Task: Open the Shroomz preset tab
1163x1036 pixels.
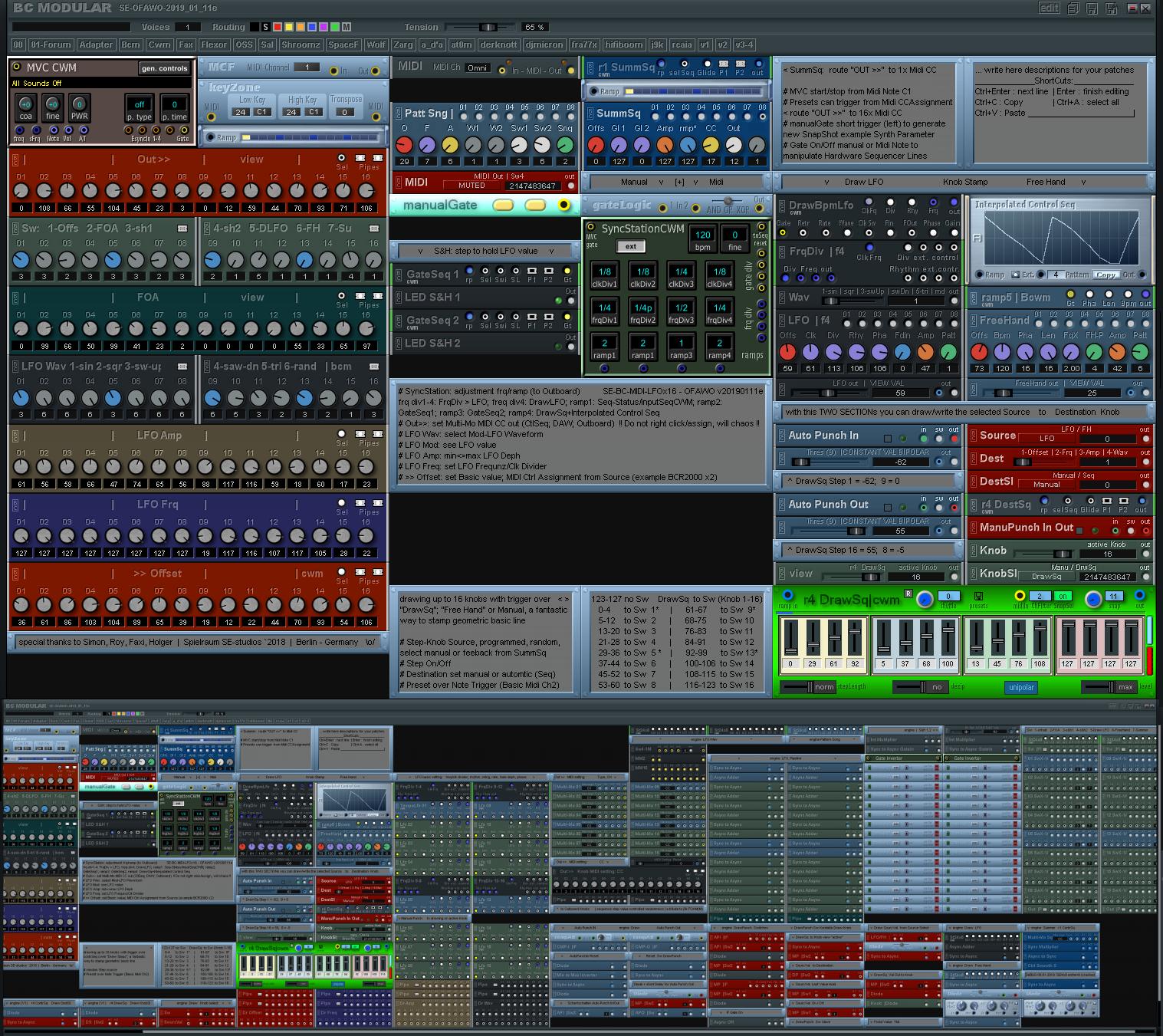Action: (301, 44)
